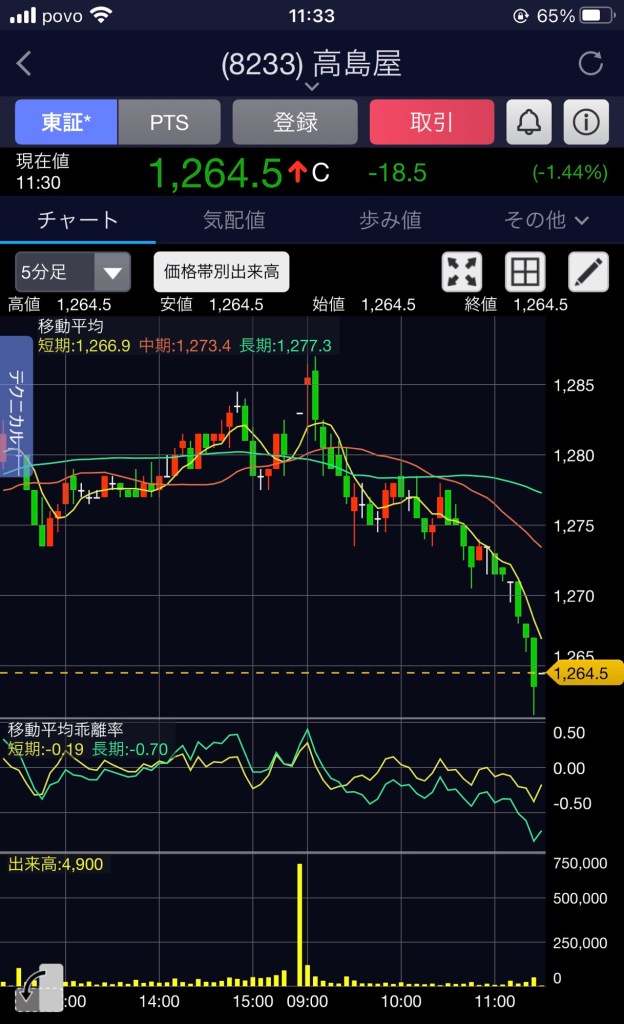
Task: Refresh the stock quote data
Action: 591,64
